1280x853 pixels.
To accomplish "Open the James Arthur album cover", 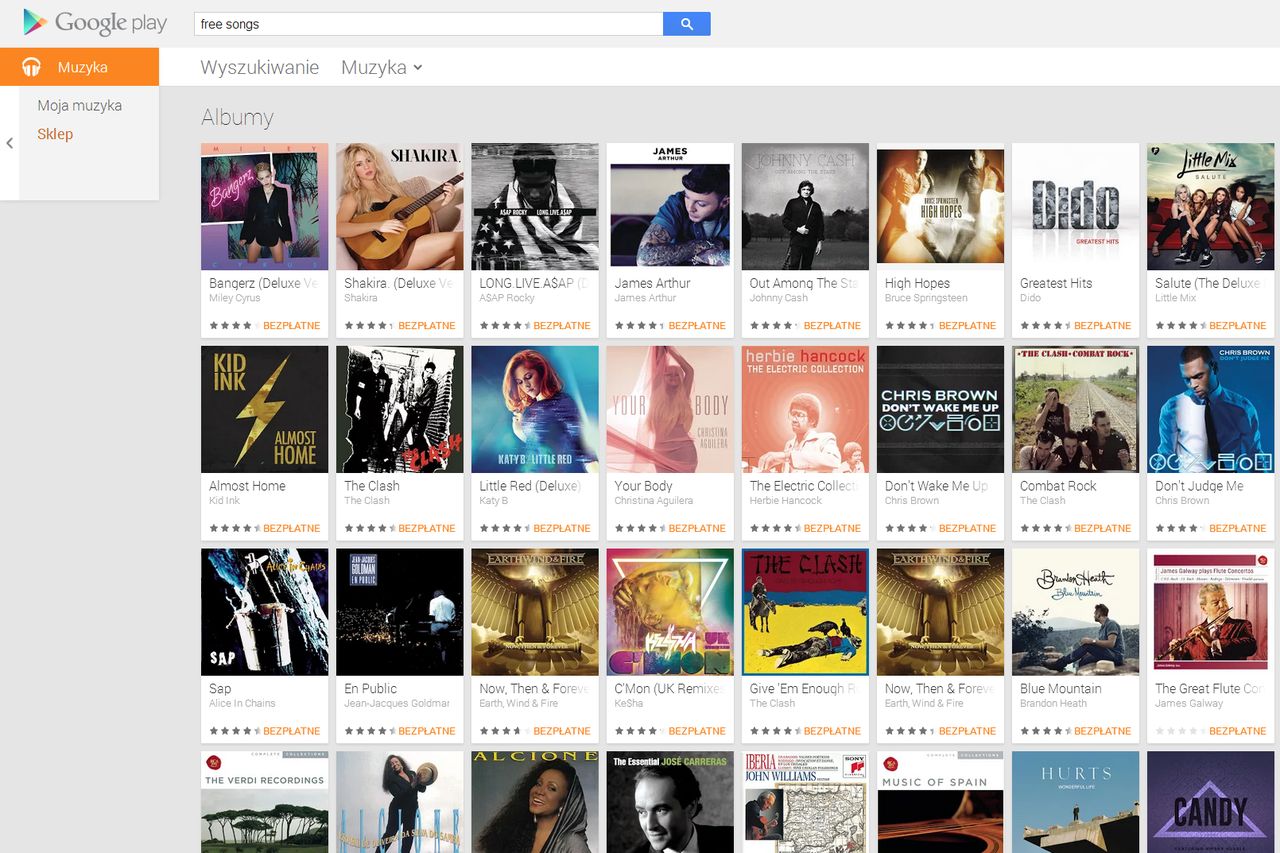I will coord(670,206).
